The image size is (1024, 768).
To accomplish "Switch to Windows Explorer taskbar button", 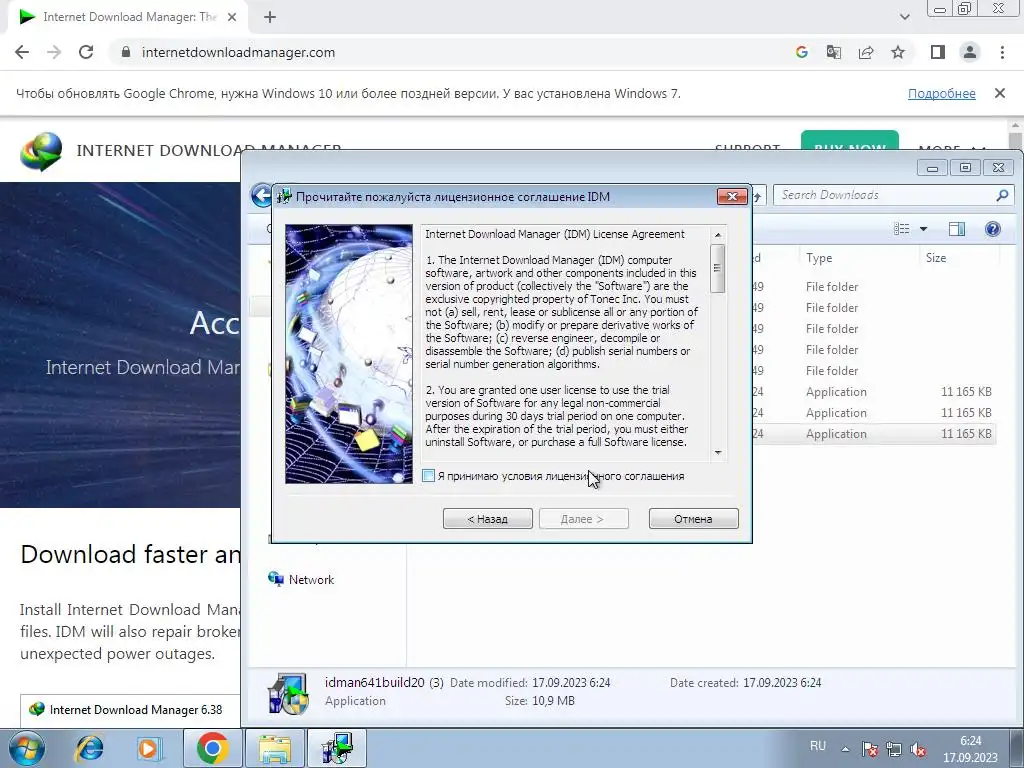I will pos(274,748).
